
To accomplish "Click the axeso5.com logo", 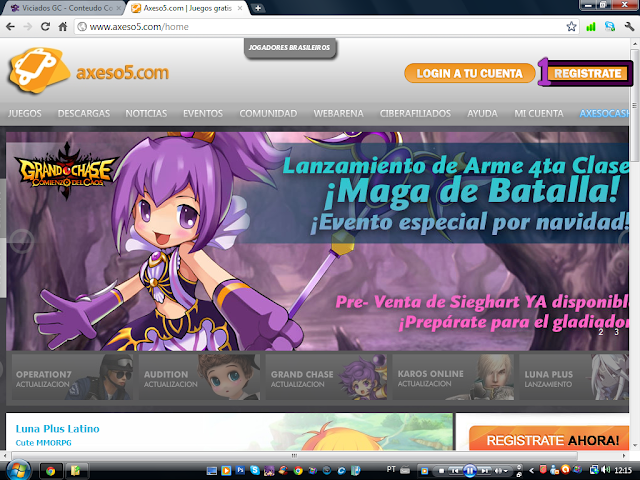I will (x=89, y=70).
